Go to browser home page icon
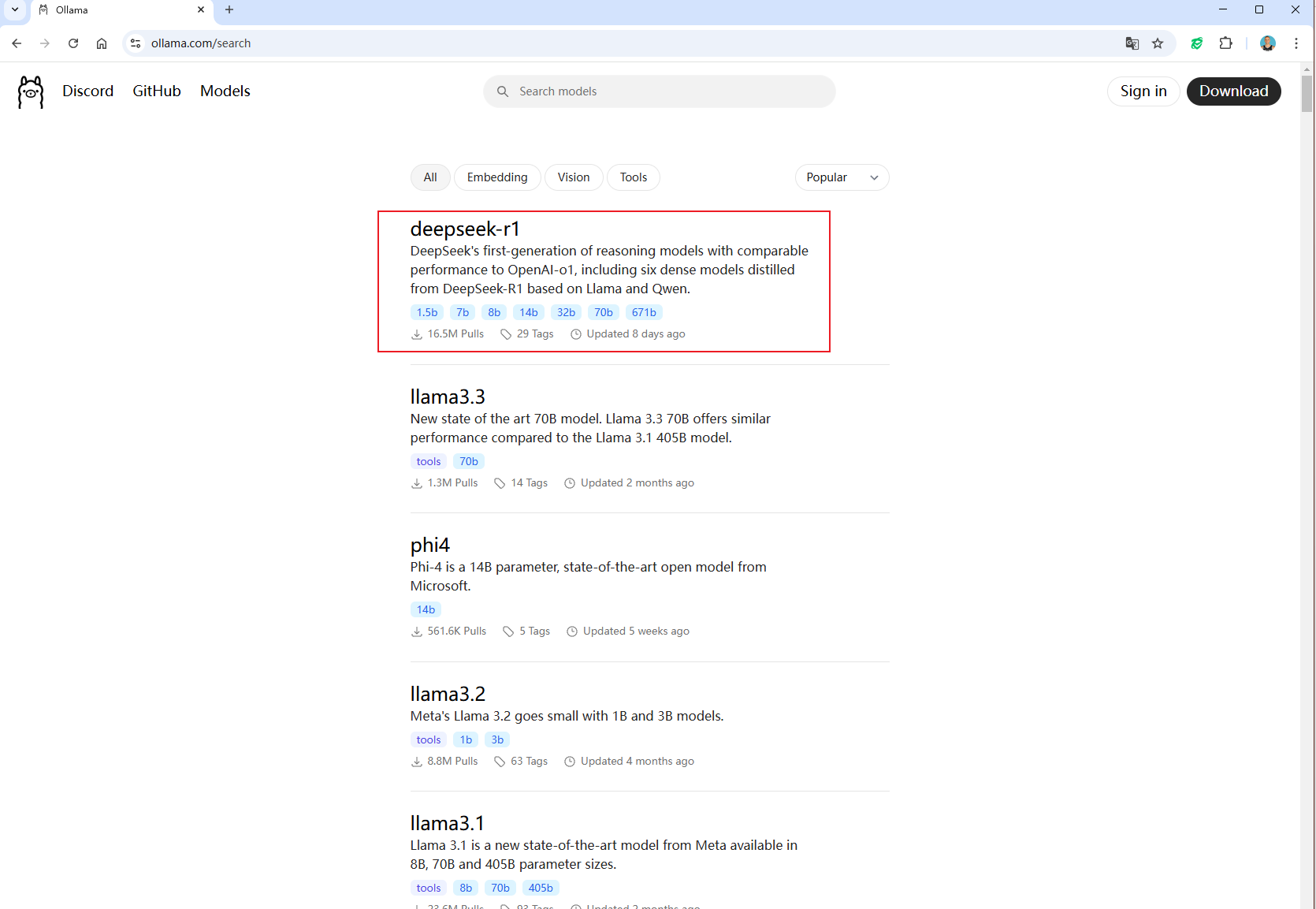1316x909 pixels. click(102, 43)
